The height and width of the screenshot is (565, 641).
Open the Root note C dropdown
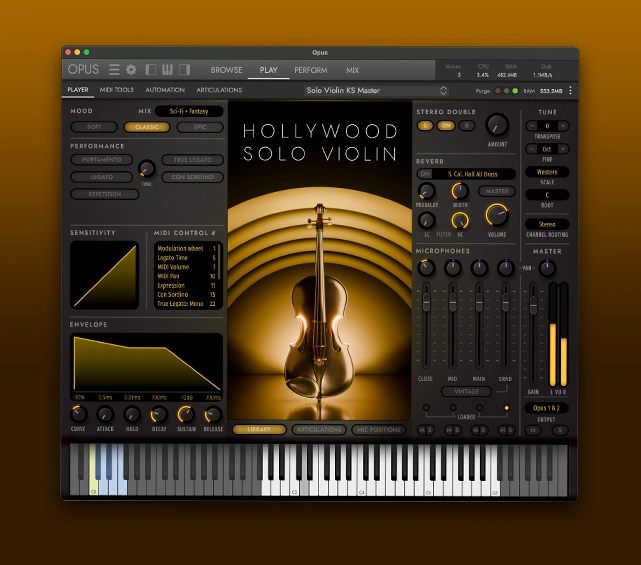(547, 195)
